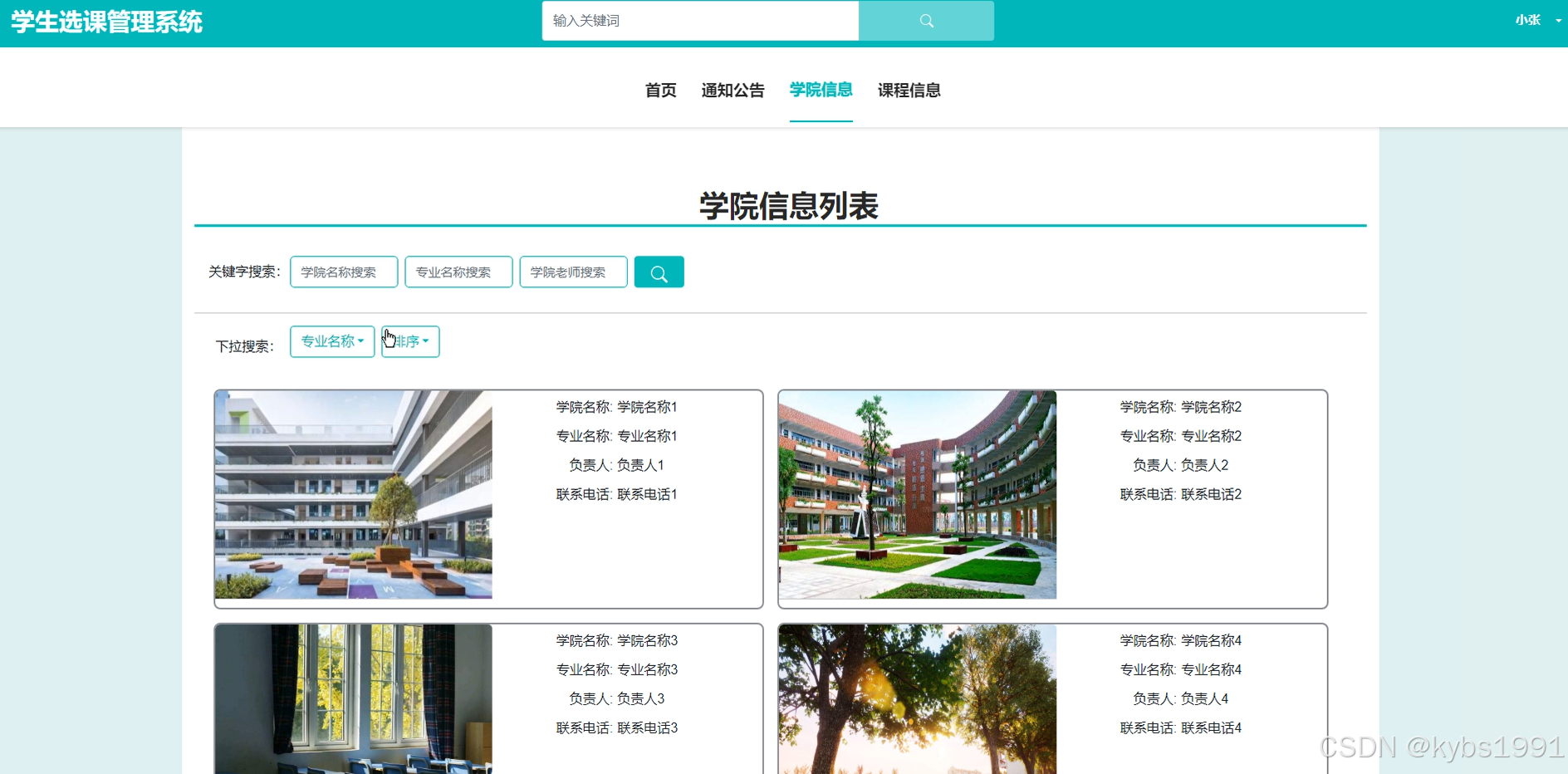This screenshot has height=774, width=1568.
Task: Click the text 负责人: 负责人3
Action: click(617, 698)
